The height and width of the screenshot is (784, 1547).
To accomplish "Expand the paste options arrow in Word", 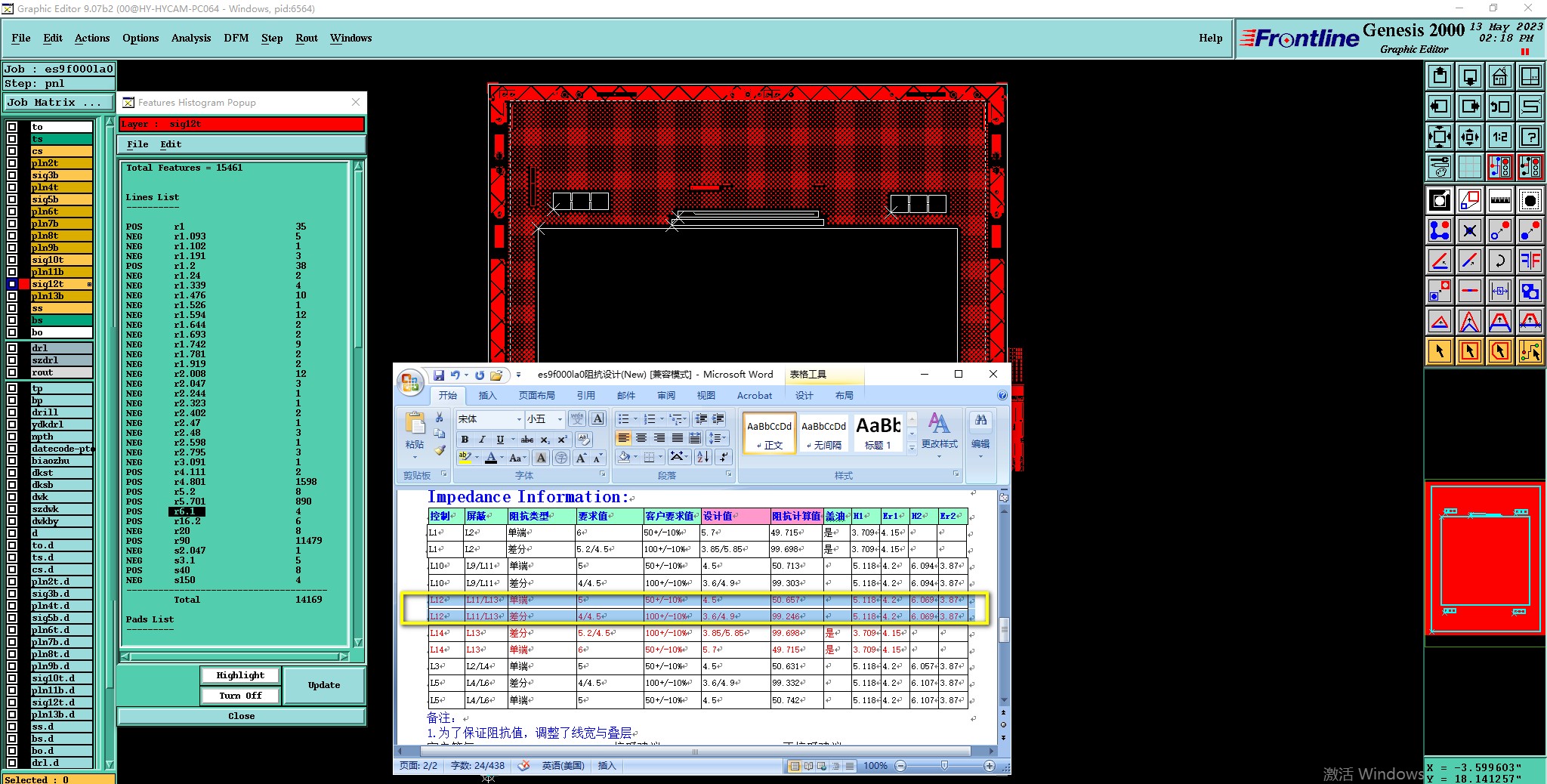I will tap(415, 457).
